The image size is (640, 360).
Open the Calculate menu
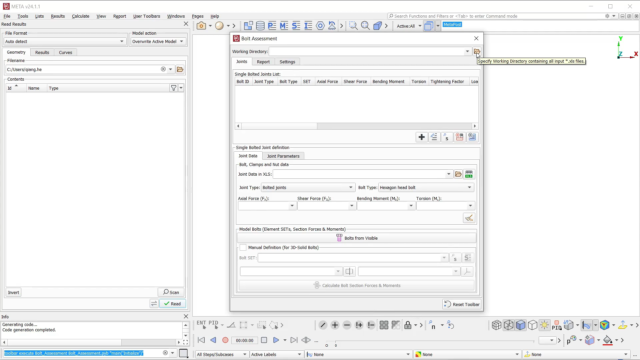click(80, 16)
